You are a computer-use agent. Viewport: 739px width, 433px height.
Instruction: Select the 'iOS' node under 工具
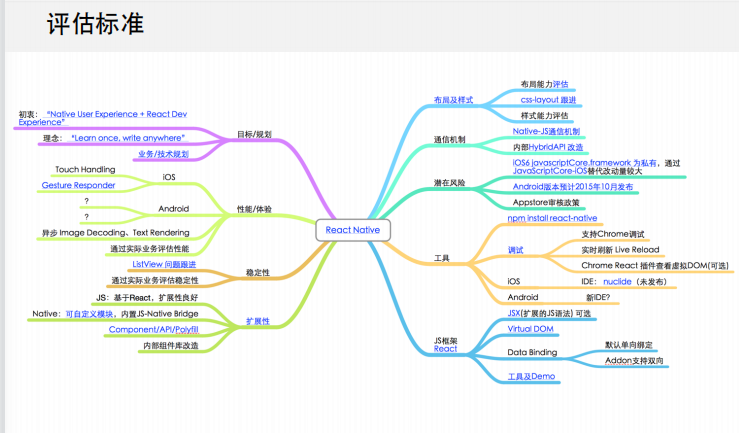[514, 281]
